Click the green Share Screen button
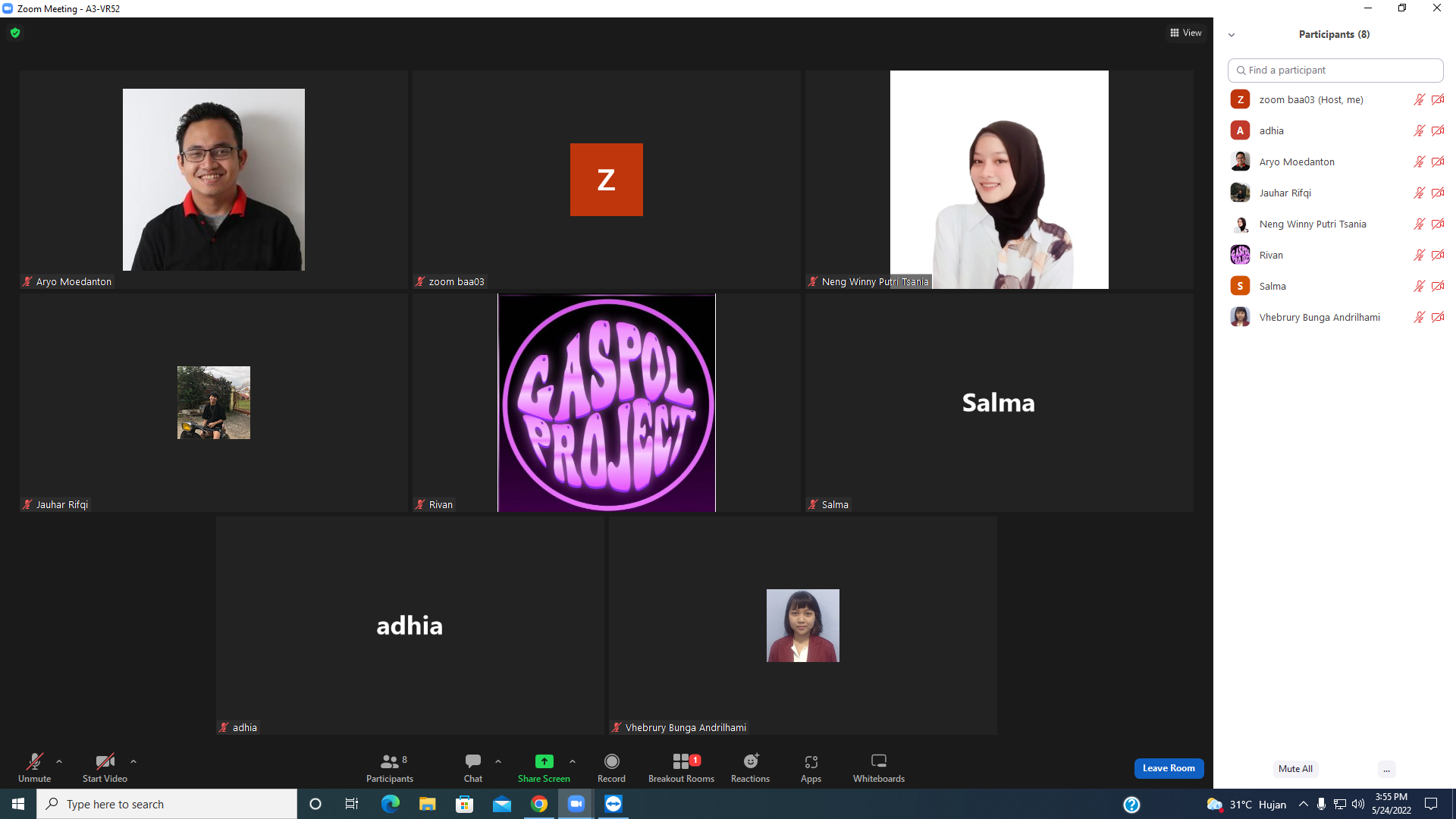 544,767
